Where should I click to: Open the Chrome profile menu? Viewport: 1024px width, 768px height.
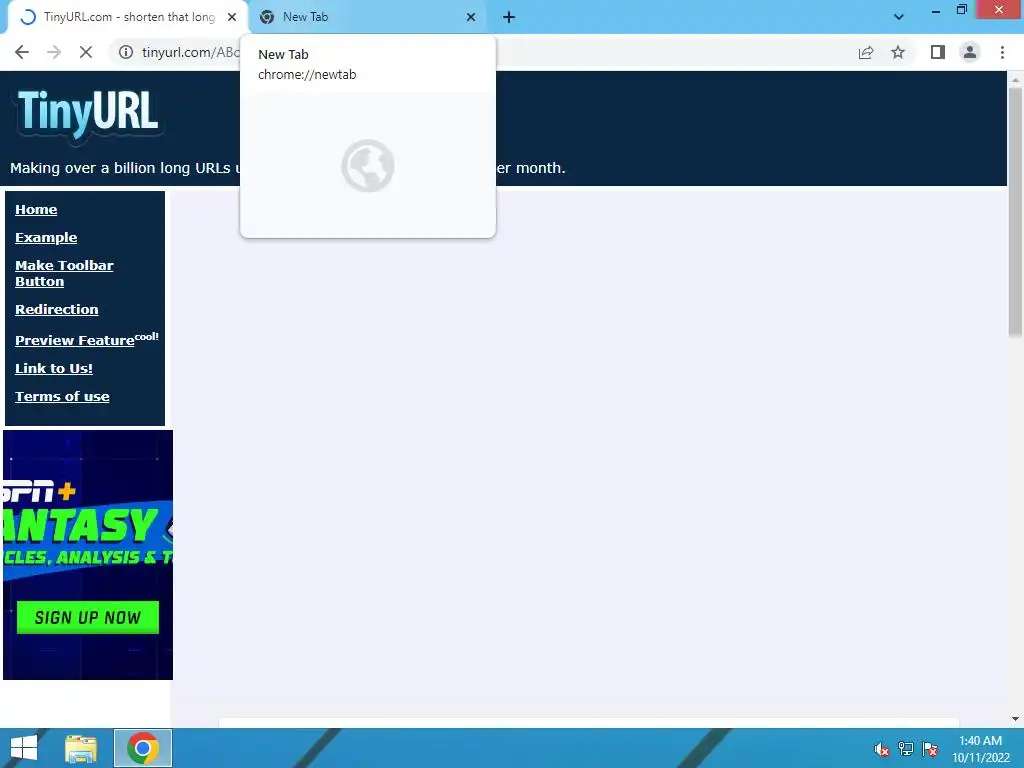click(970, 52)
